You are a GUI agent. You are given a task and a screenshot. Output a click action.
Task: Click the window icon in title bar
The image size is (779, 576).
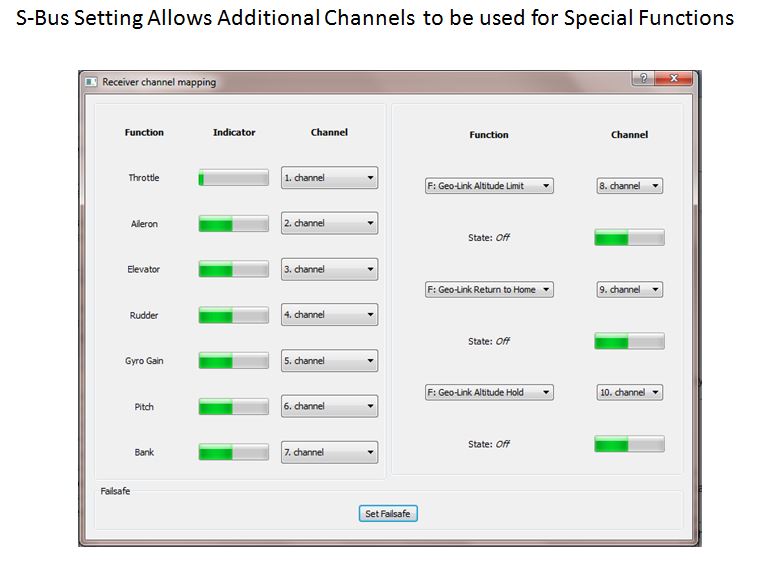(x=90, y=82)
